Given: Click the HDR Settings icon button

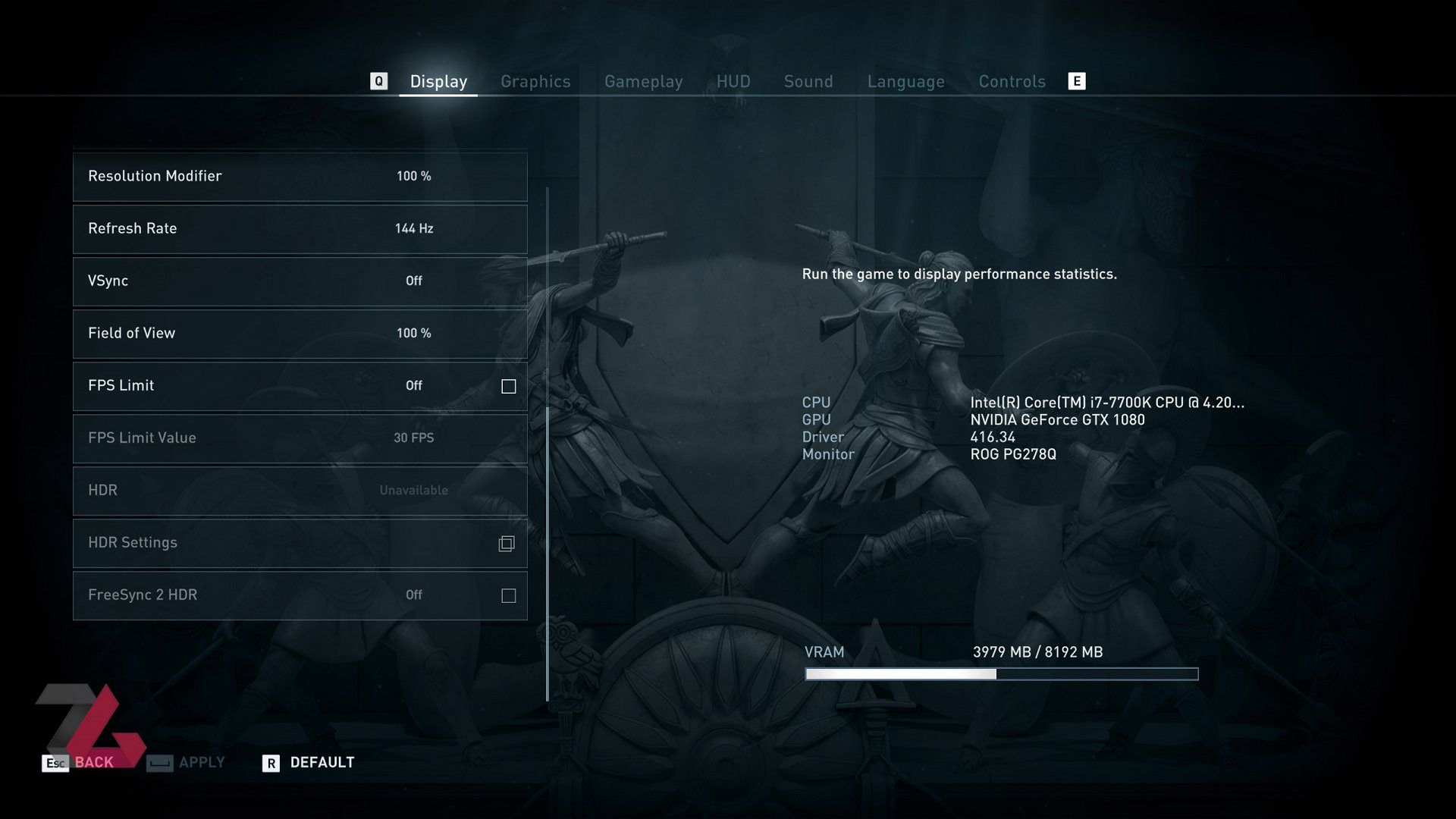Looking at the screenshot, I should click(x=507, y=542).
